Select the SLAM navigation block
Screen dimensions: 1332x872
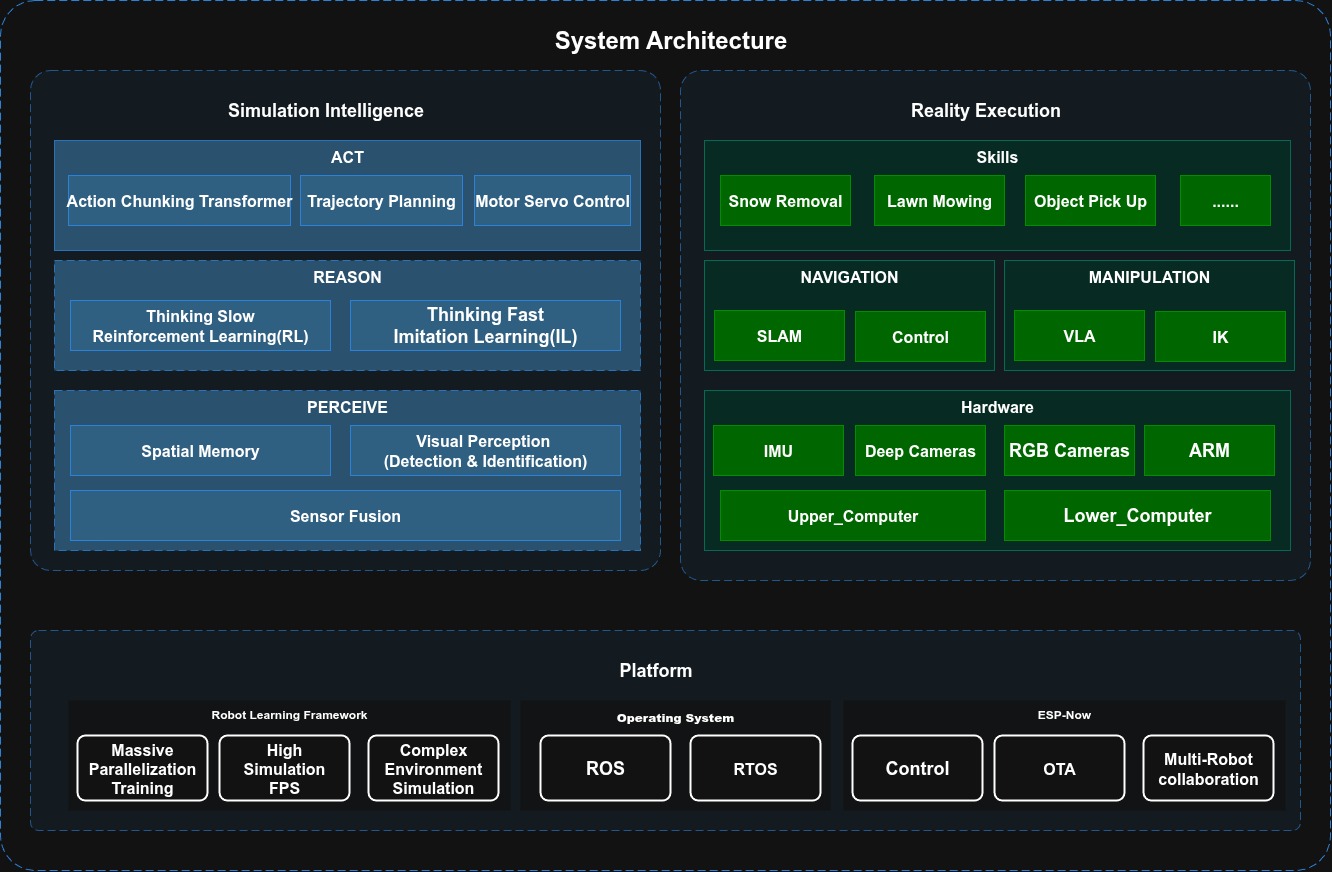click(x=779, y=336)
